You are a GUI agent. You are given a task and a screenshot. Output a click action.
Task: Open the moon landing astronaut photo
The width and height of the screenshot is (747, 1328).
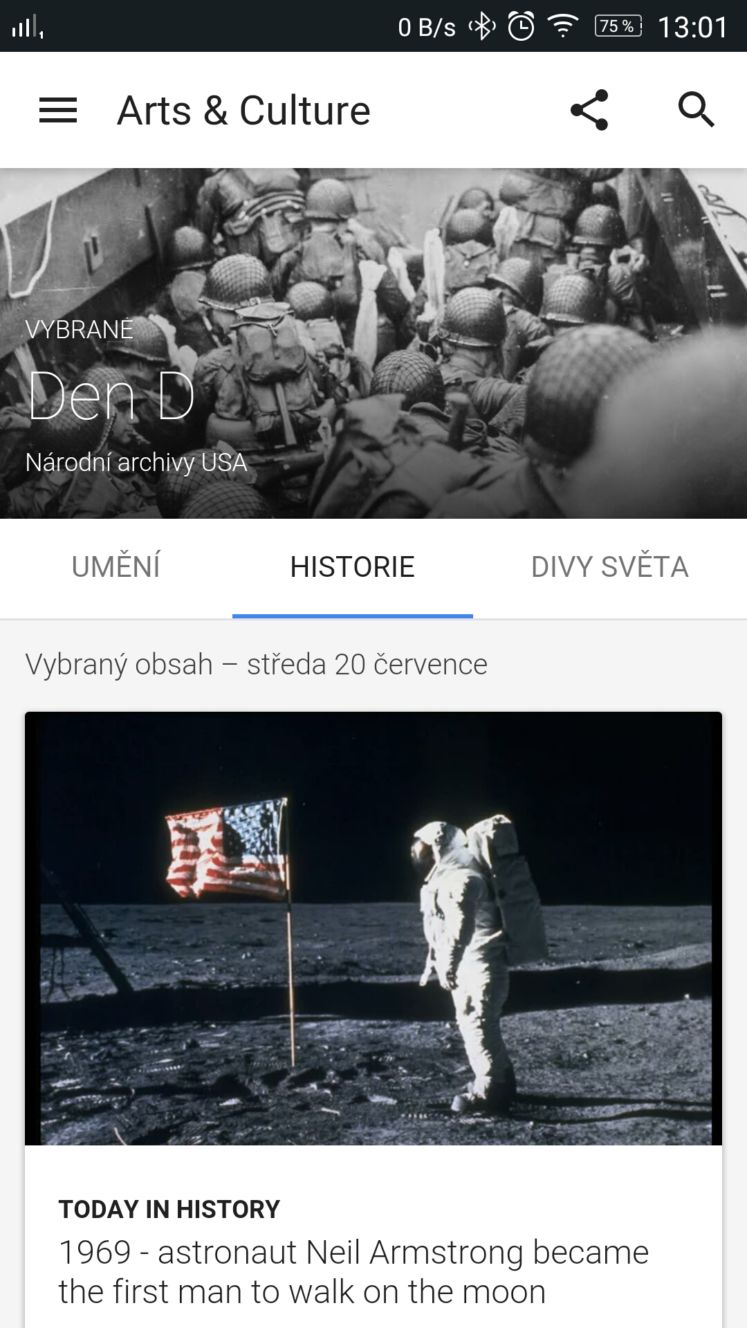pyautogui.click(x=373, y=929)
